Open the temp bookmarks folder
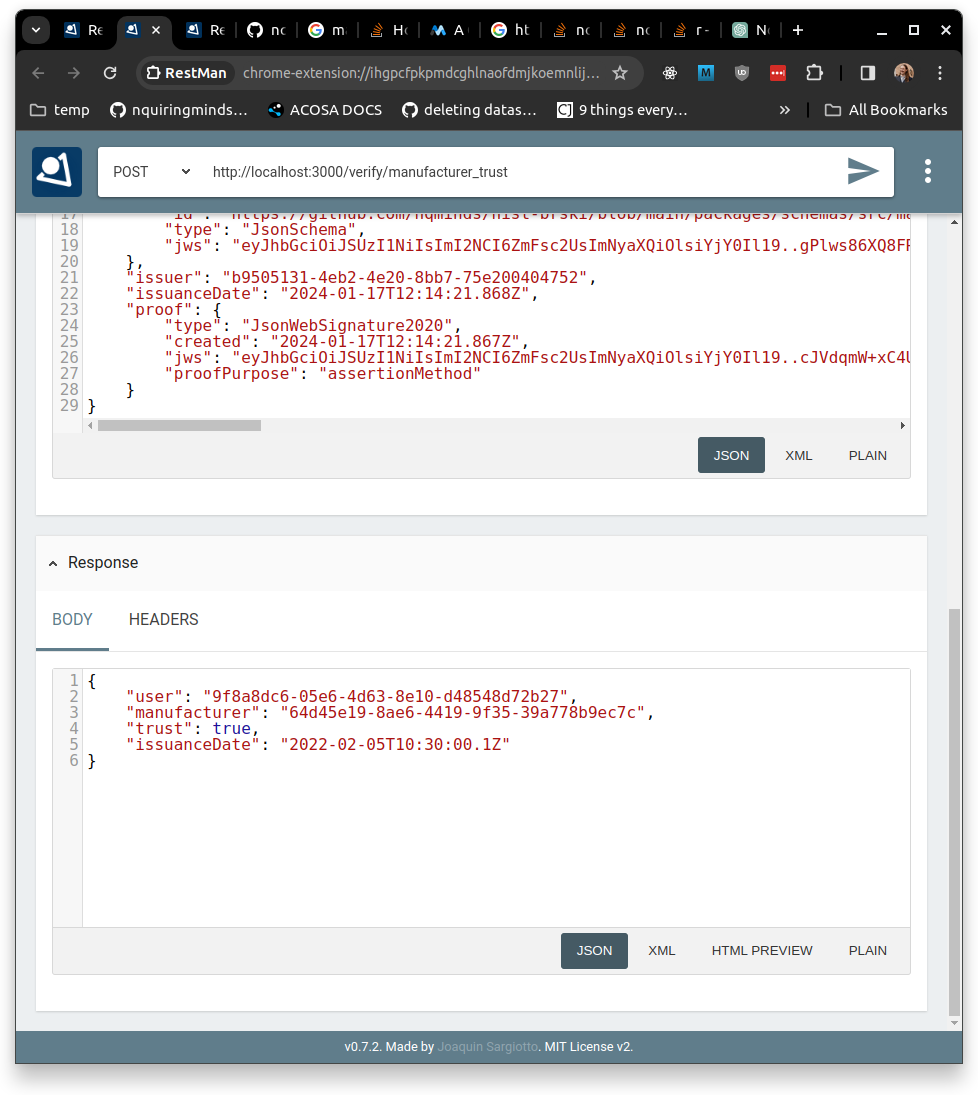Viewport: 978px width, 1095px height. 60,110
